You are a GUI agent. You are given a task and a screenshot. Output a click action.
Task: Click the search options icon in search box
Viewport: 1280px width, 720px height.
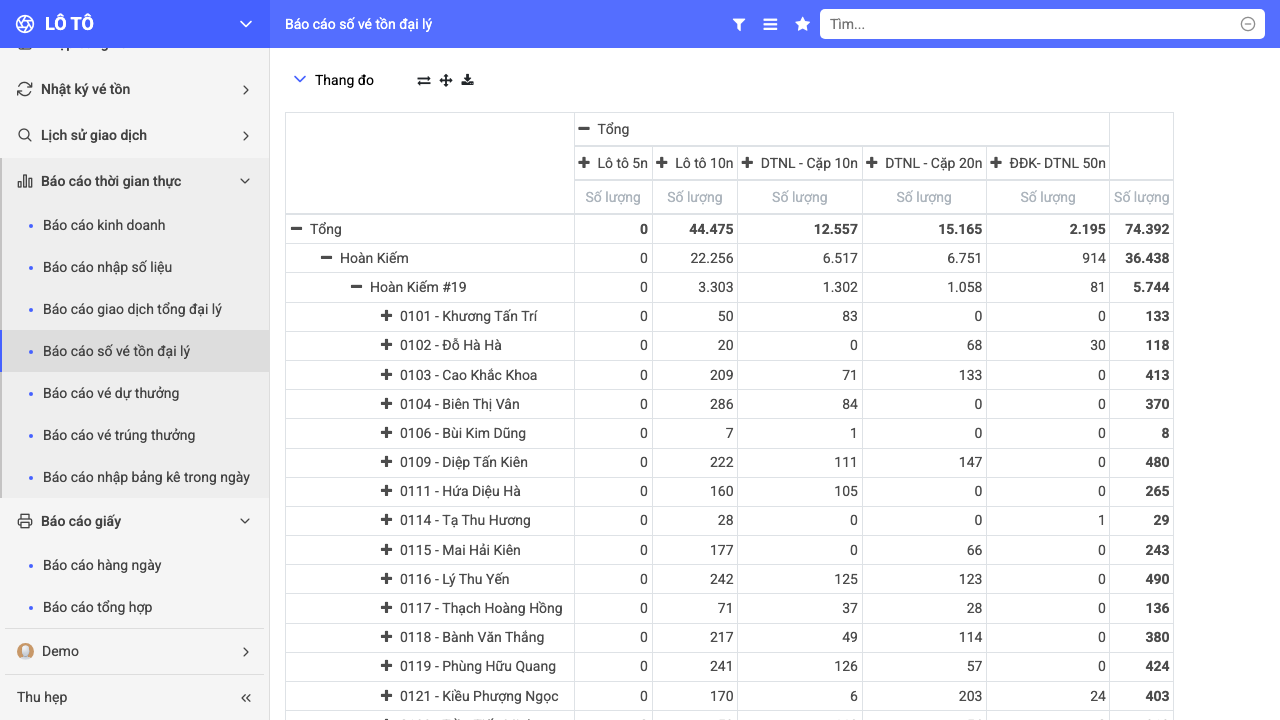1248,24
